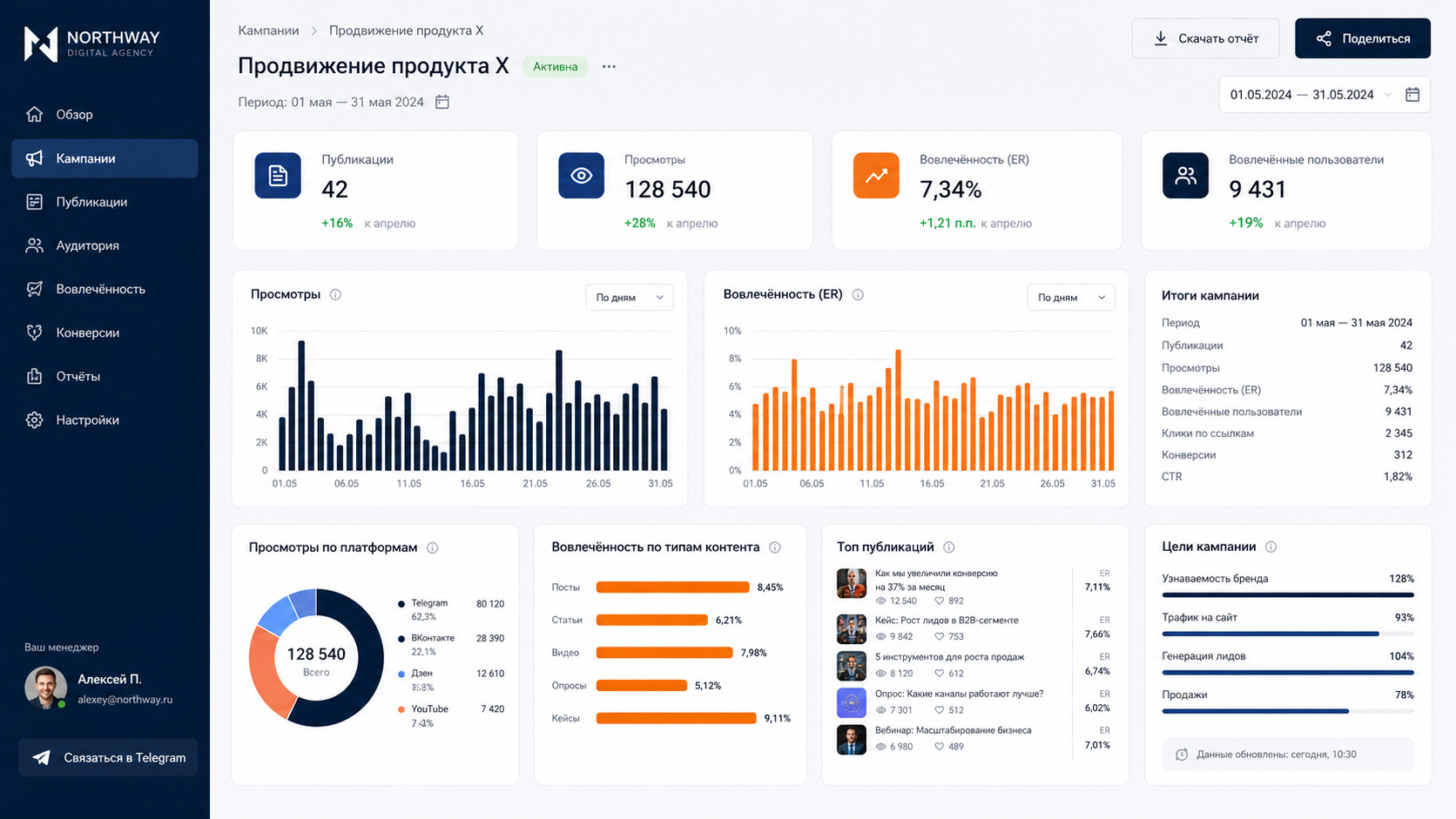The width and height of the screenshot is (1456, 819).
Task: Click manager Алексей П. avatar photo
Action: pyautogui.click(x=46, y=688)
